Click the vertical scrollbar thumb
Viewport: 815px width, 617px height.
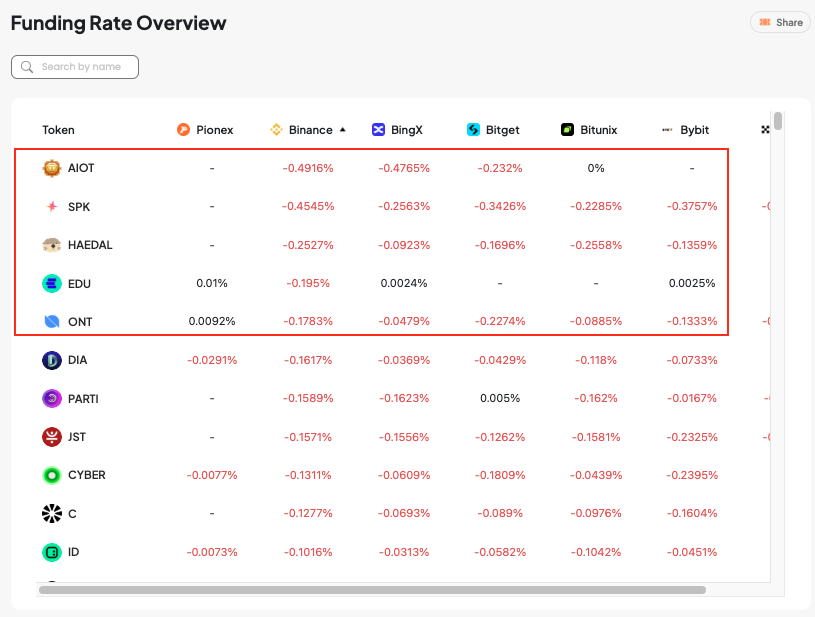778,121
